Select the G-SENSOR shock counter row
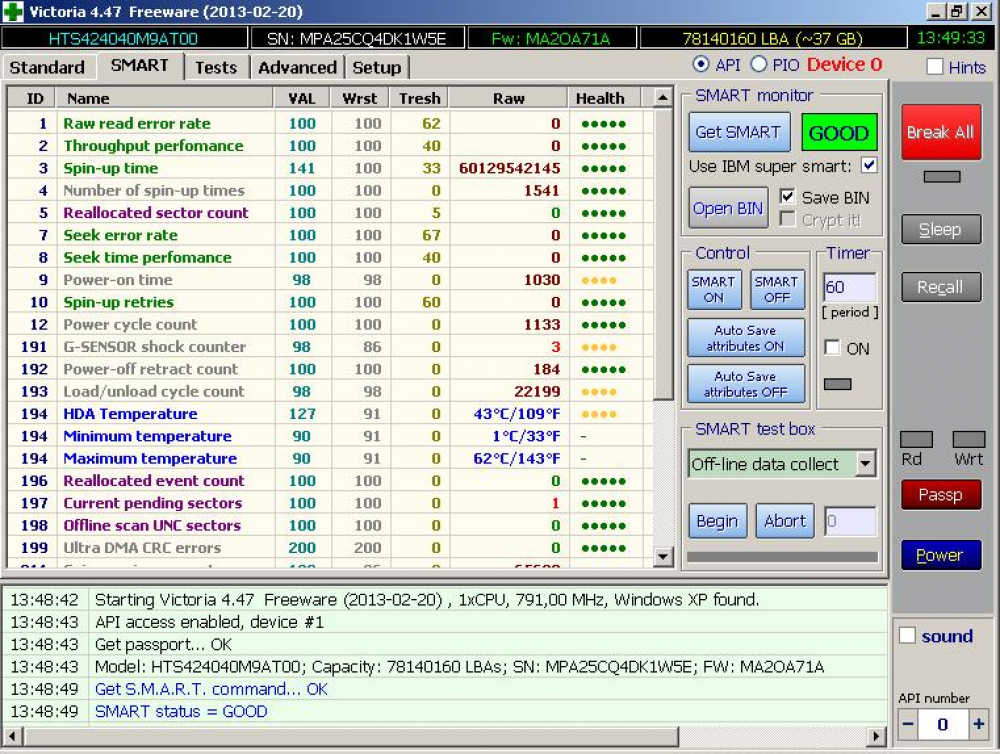Image resolution: width=1000 pixels, height=754 pixels. point(330,346)
